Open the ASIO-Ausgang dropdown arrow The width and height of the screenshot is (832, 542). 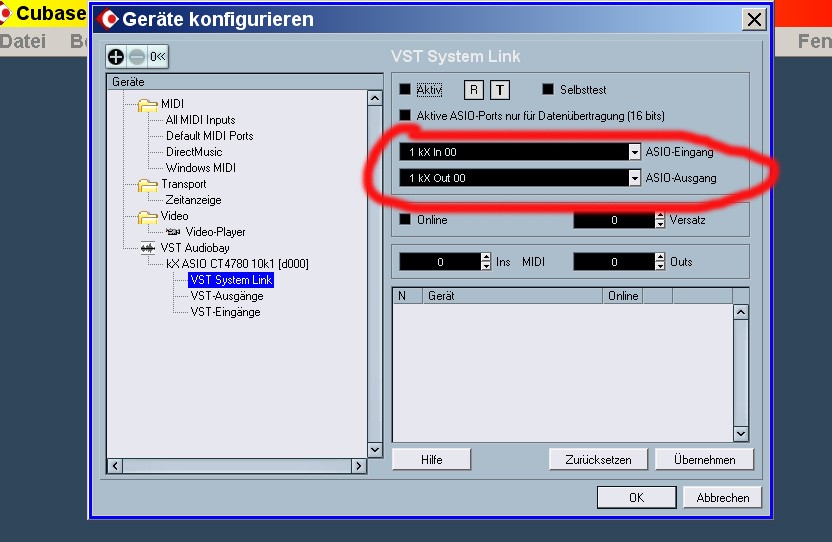click(x=634, y=178)
